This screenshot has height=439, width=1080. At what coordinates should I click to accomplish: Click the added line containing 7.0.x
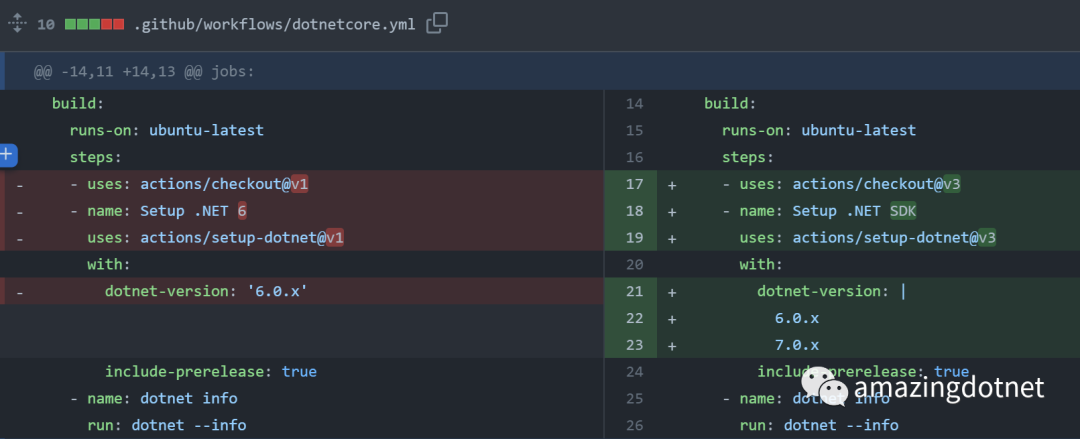(796, 345)
